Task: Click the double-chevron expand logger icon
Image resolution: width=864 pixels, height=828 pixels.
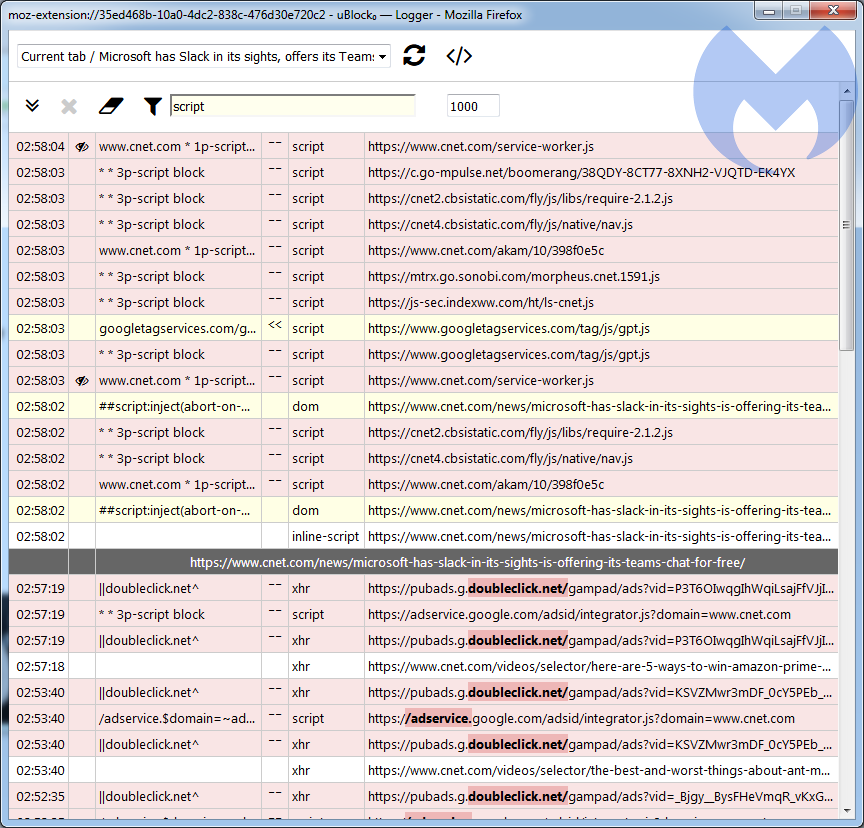Action: pyautogui.click(x=33, y=105)
